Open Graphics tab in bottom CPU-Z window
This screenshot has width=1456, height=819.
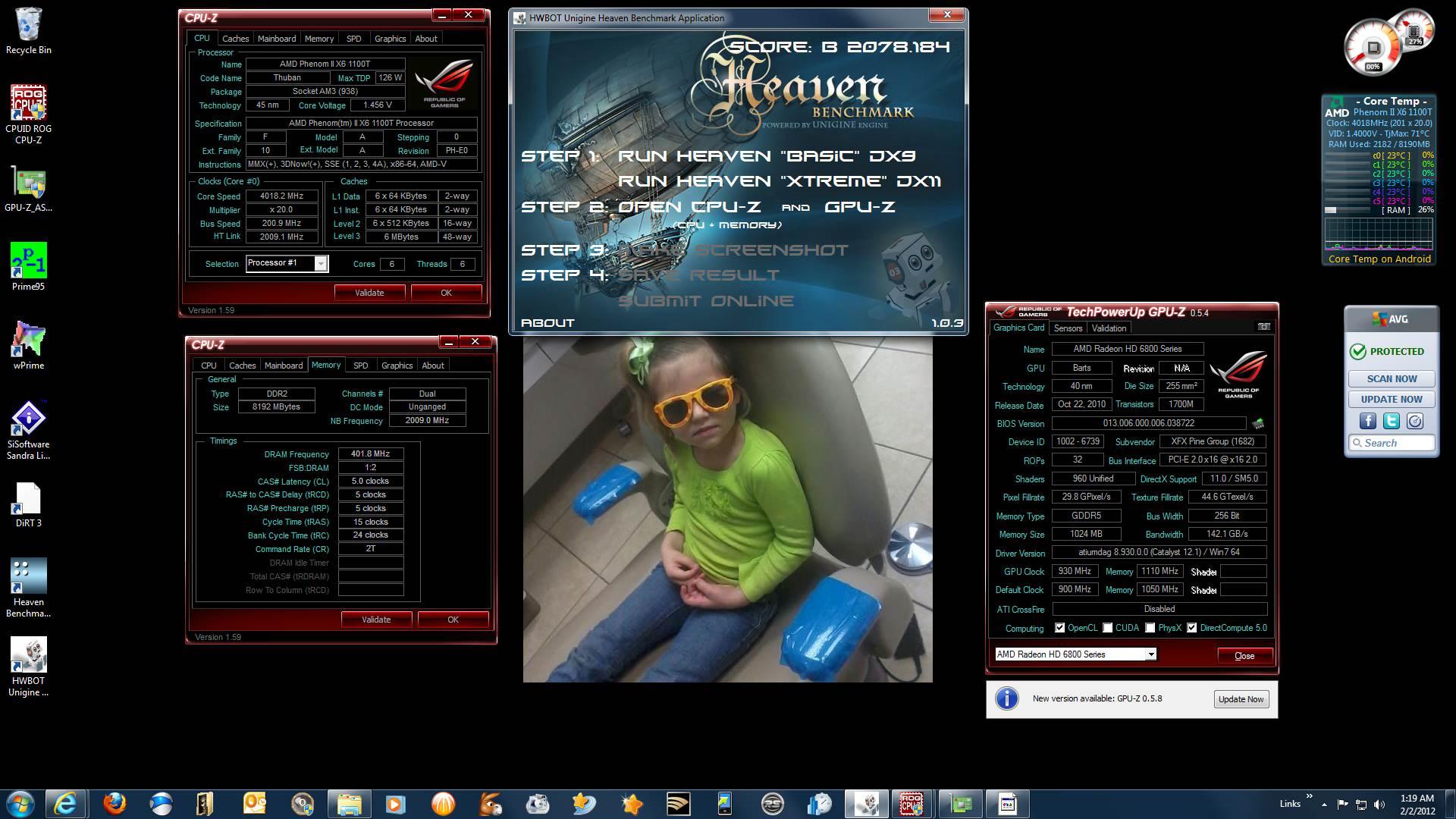click(x=397, y=366)
